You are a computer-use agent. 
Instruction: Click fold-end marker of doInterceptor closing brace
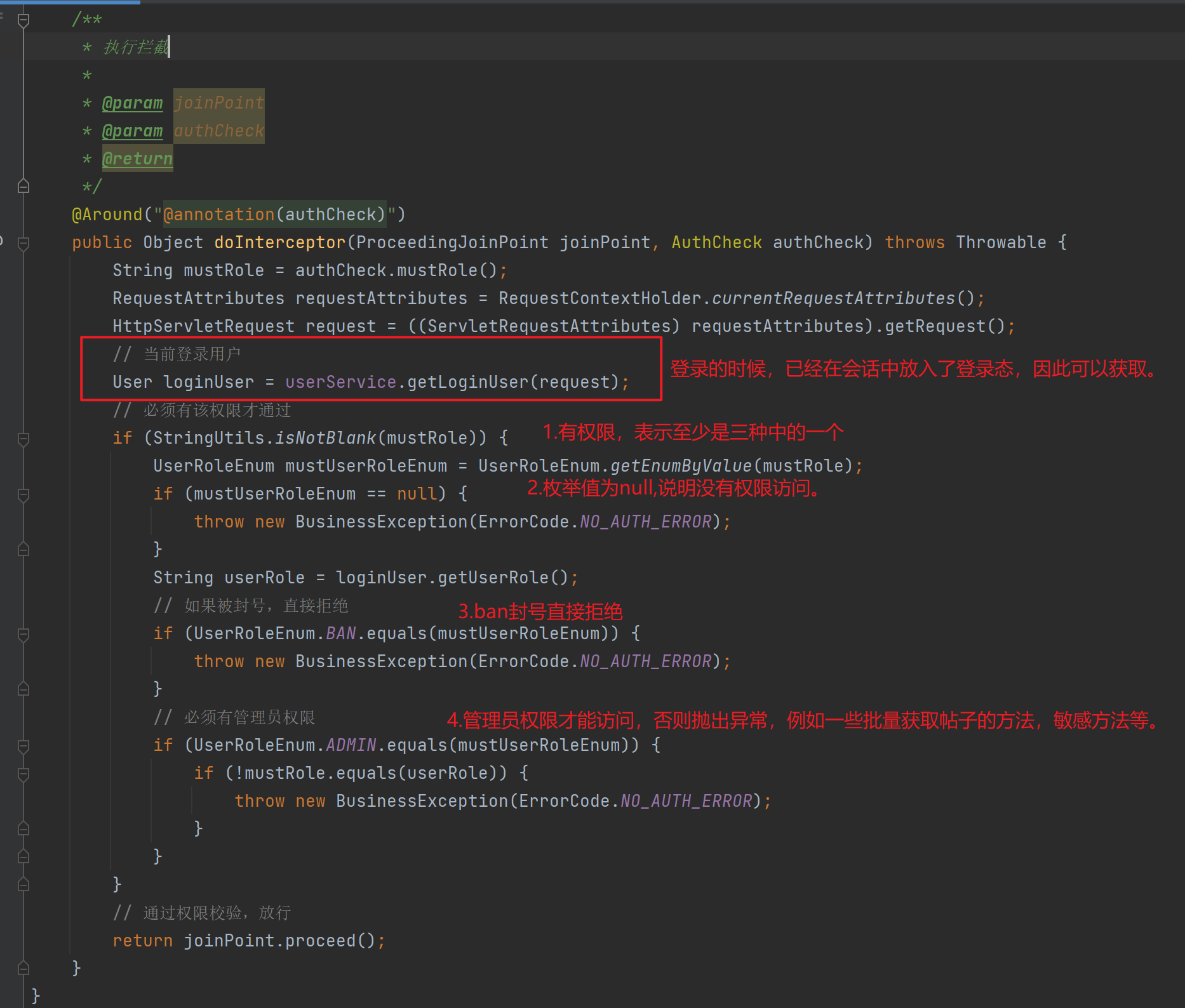tap(23, 968)
